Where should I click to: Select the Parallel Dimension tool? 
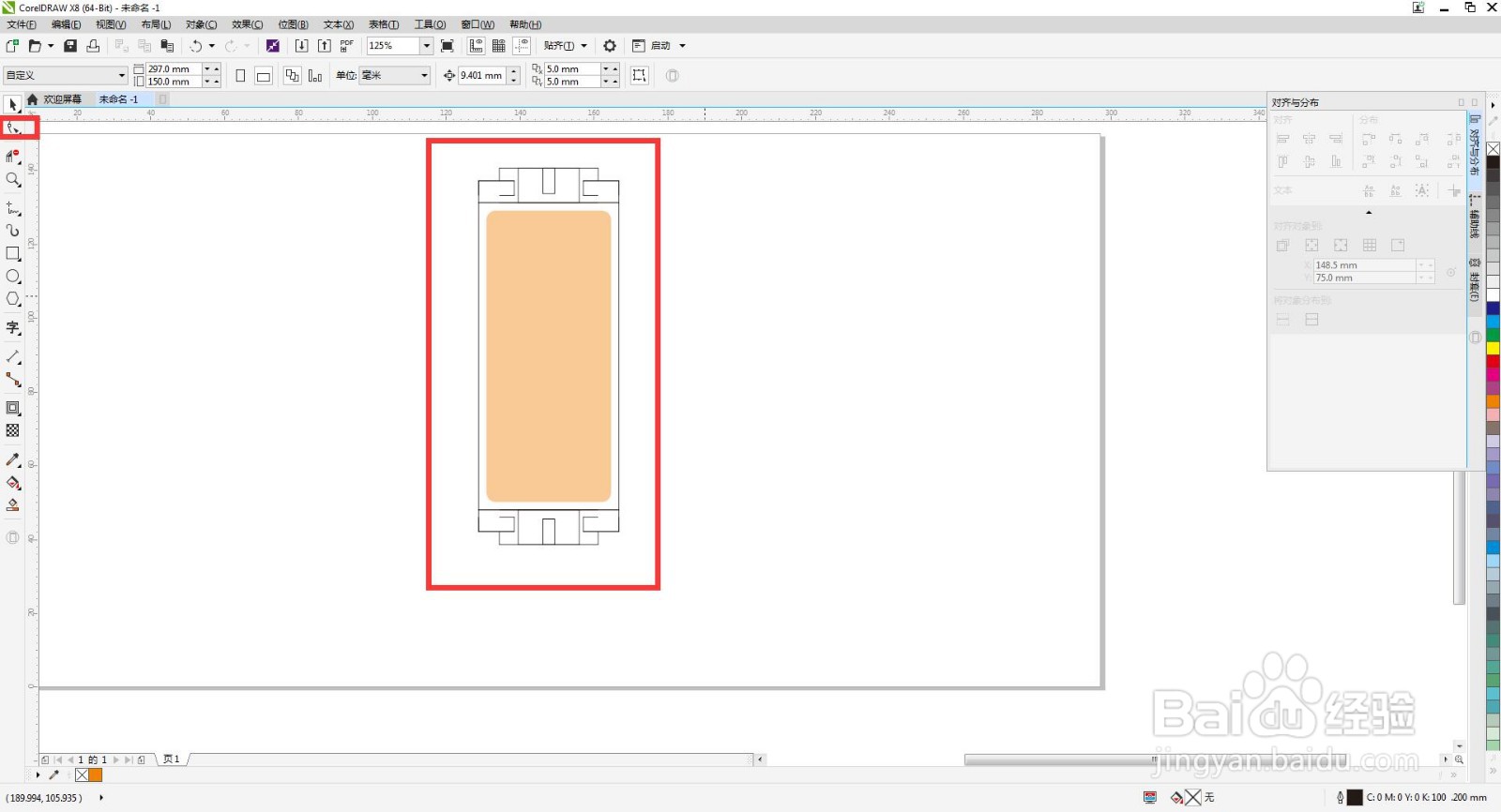[x=13, y=356]
